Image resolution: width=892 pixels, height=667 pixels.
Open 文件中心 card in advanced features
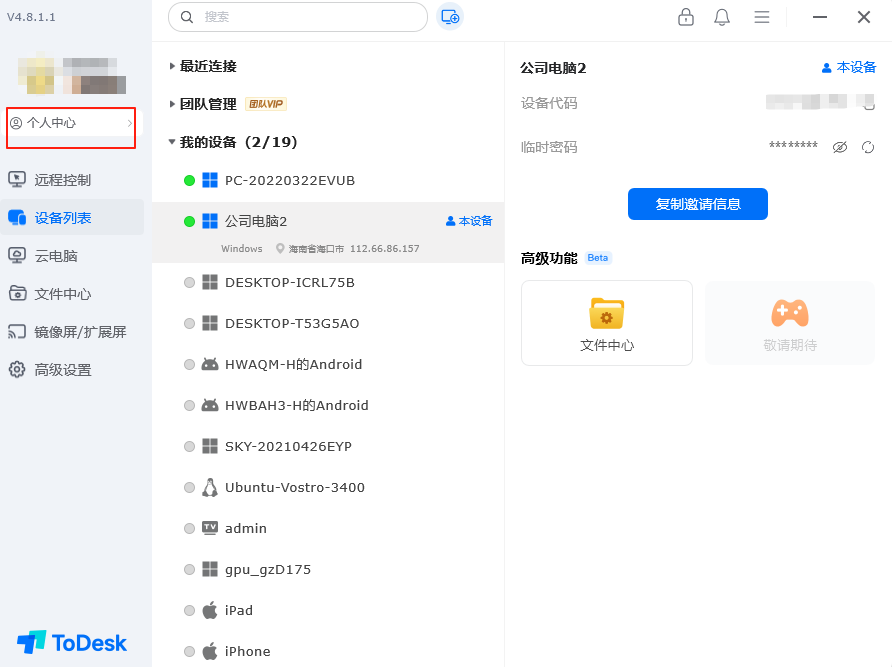(x=607, y=323)
